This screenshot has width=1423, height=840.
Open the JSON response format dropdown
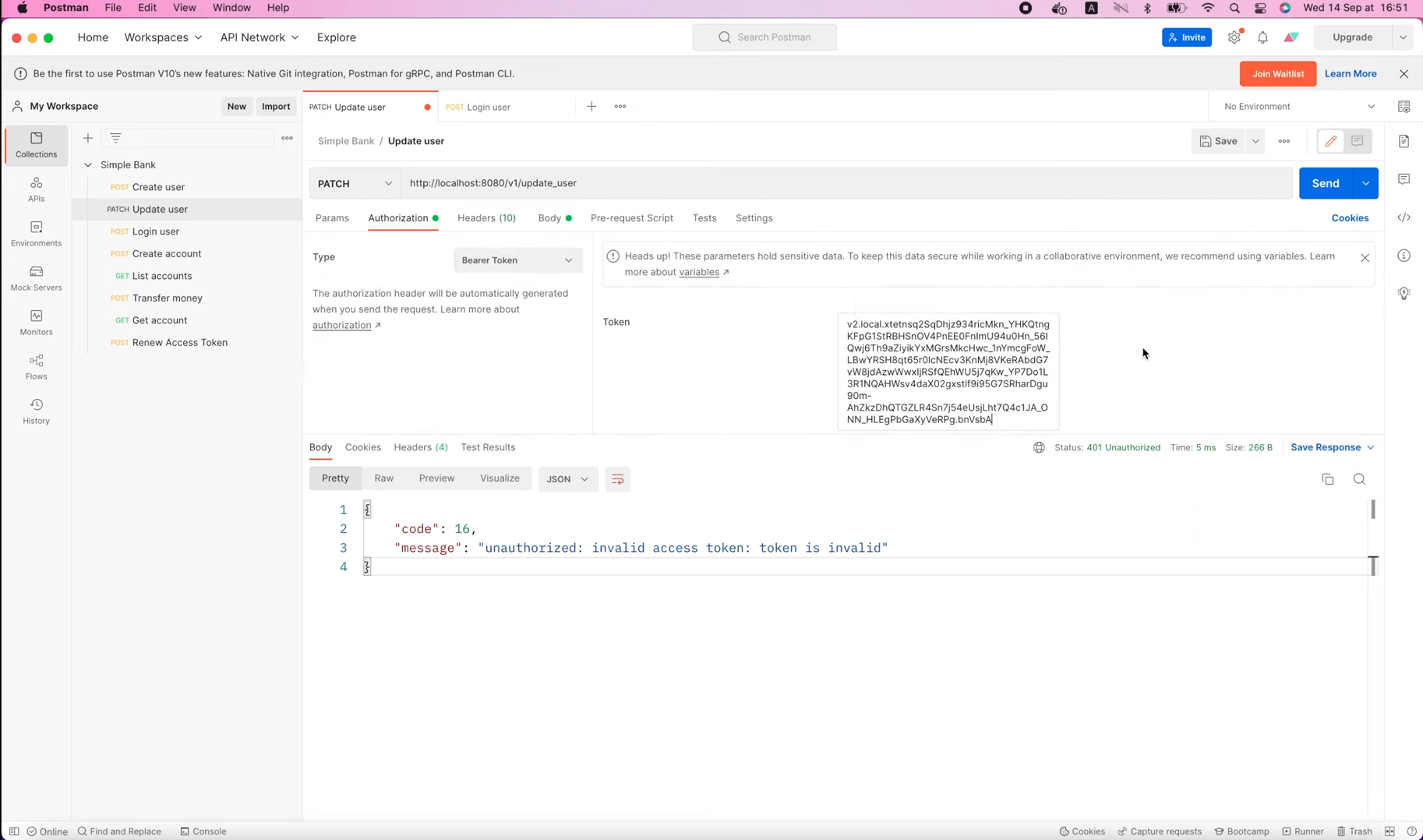pos(568,479)
